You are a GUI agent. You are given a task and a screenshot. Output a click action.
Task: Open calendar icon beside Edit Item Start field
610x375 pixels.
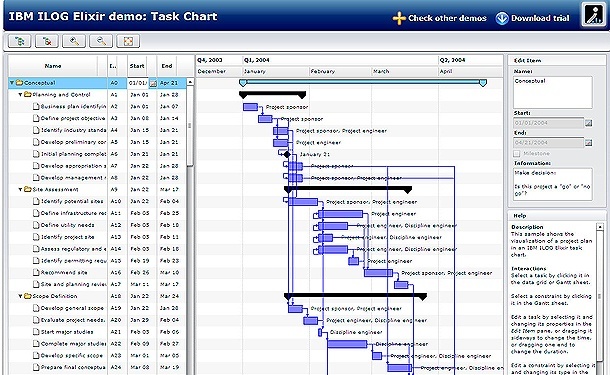(x=589, y=123)
